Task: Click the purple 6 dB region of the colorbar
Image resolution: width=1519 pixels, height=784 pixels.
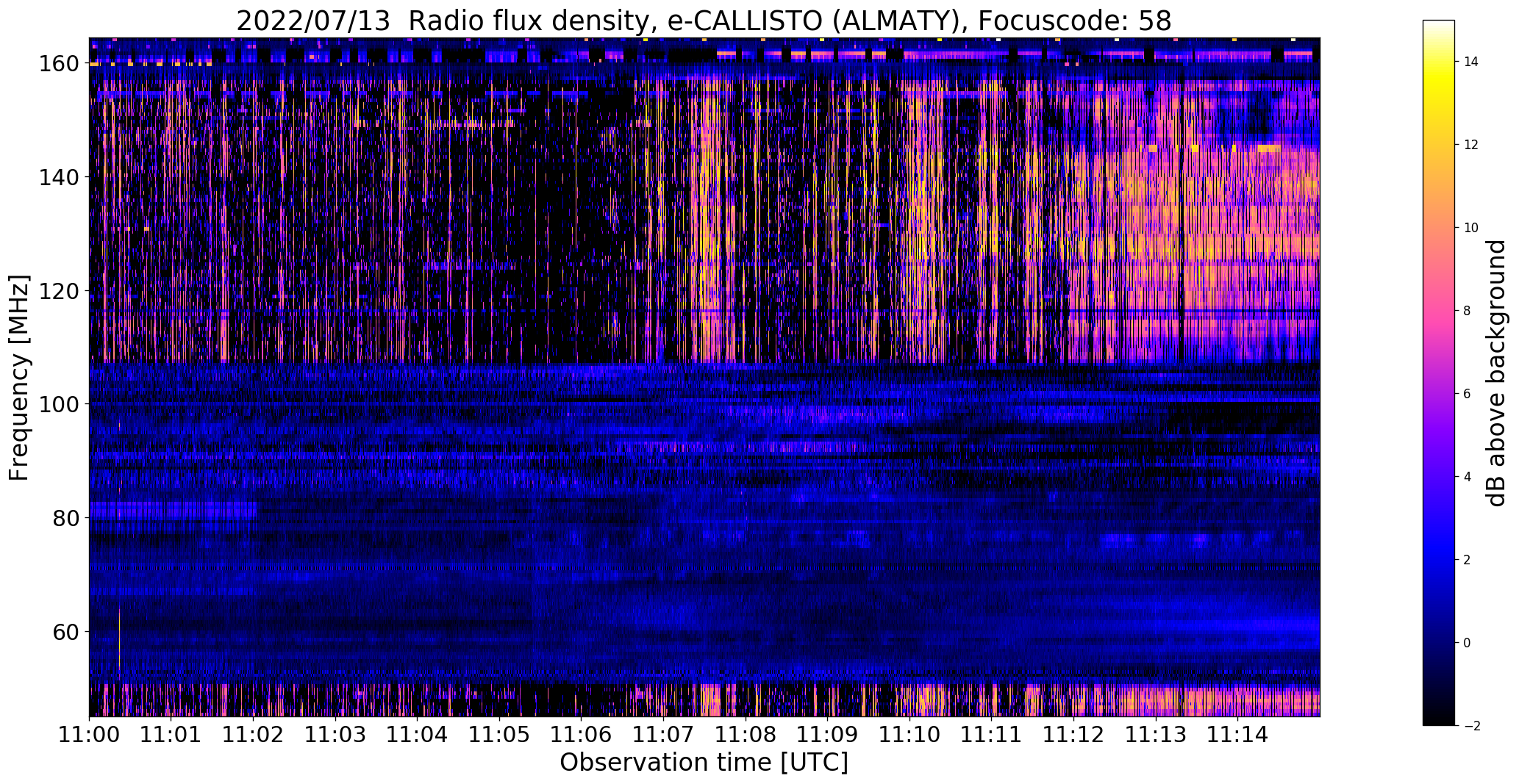Action: [1439, 394]
